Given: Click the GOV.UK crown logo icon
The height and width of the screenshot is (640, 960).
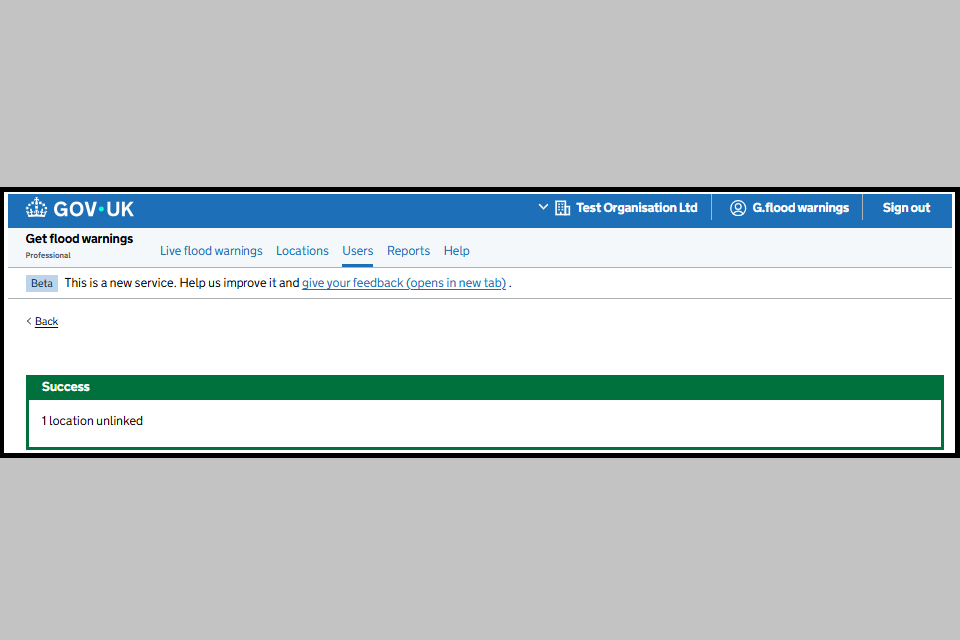Looking at the screenshot, I should point(36,208).
